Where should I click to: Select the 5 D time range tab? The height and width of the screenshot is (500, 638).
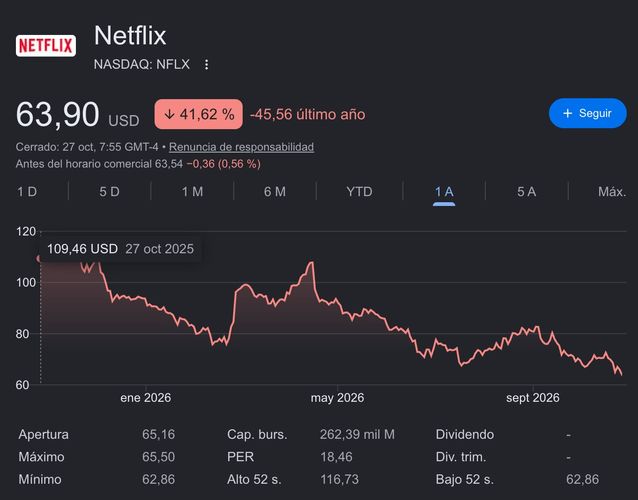(109, 192)
